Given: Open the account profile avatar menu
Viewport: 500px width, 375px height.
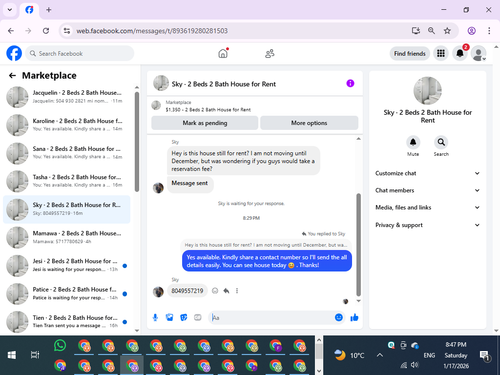Looking at the screenshot, I should 478,53.
